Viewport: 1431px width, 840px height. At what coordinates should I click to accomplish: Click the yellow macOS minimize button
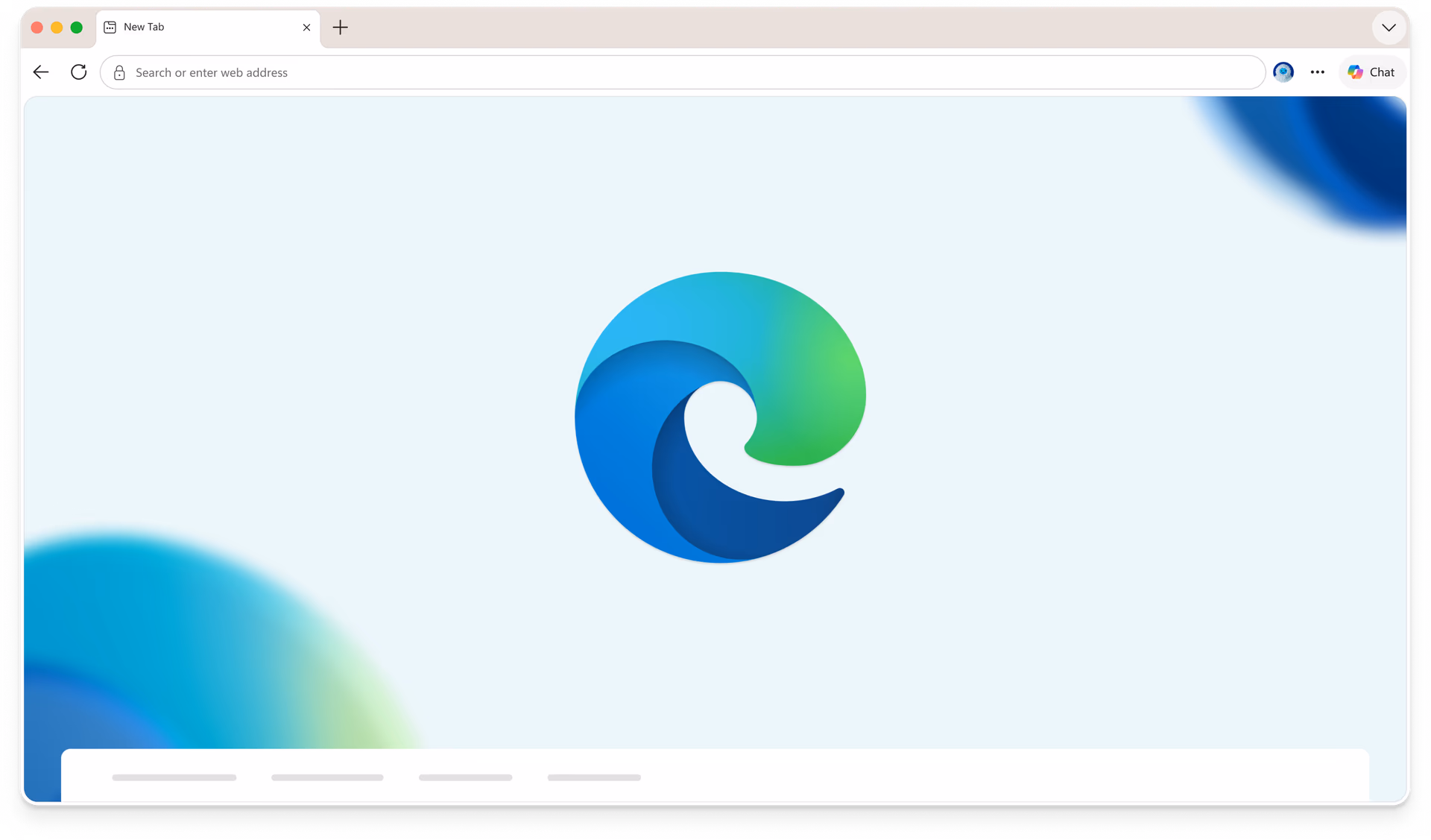(57, 28)
